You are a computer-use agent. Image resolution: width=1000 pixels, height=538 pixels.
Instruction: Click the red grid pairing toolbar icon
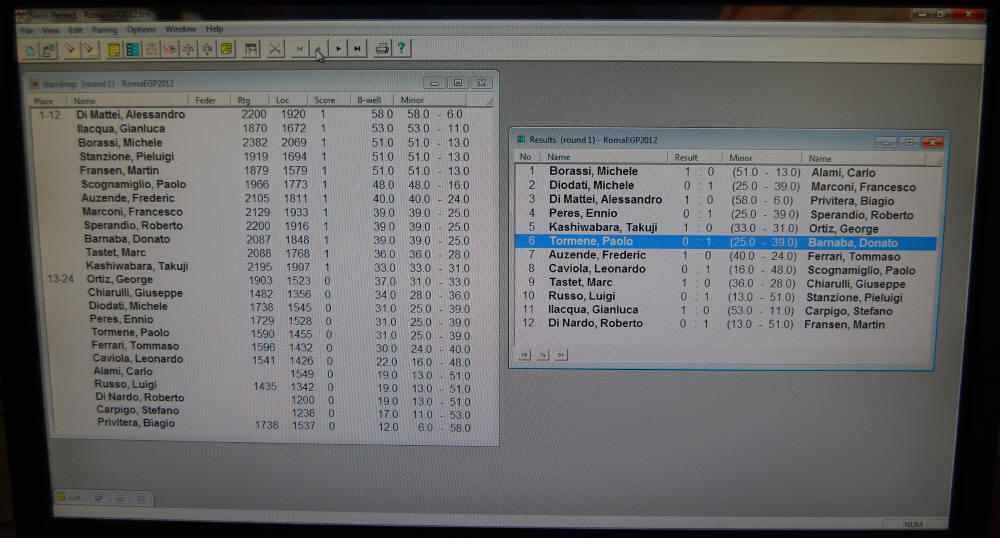point(151,49)
